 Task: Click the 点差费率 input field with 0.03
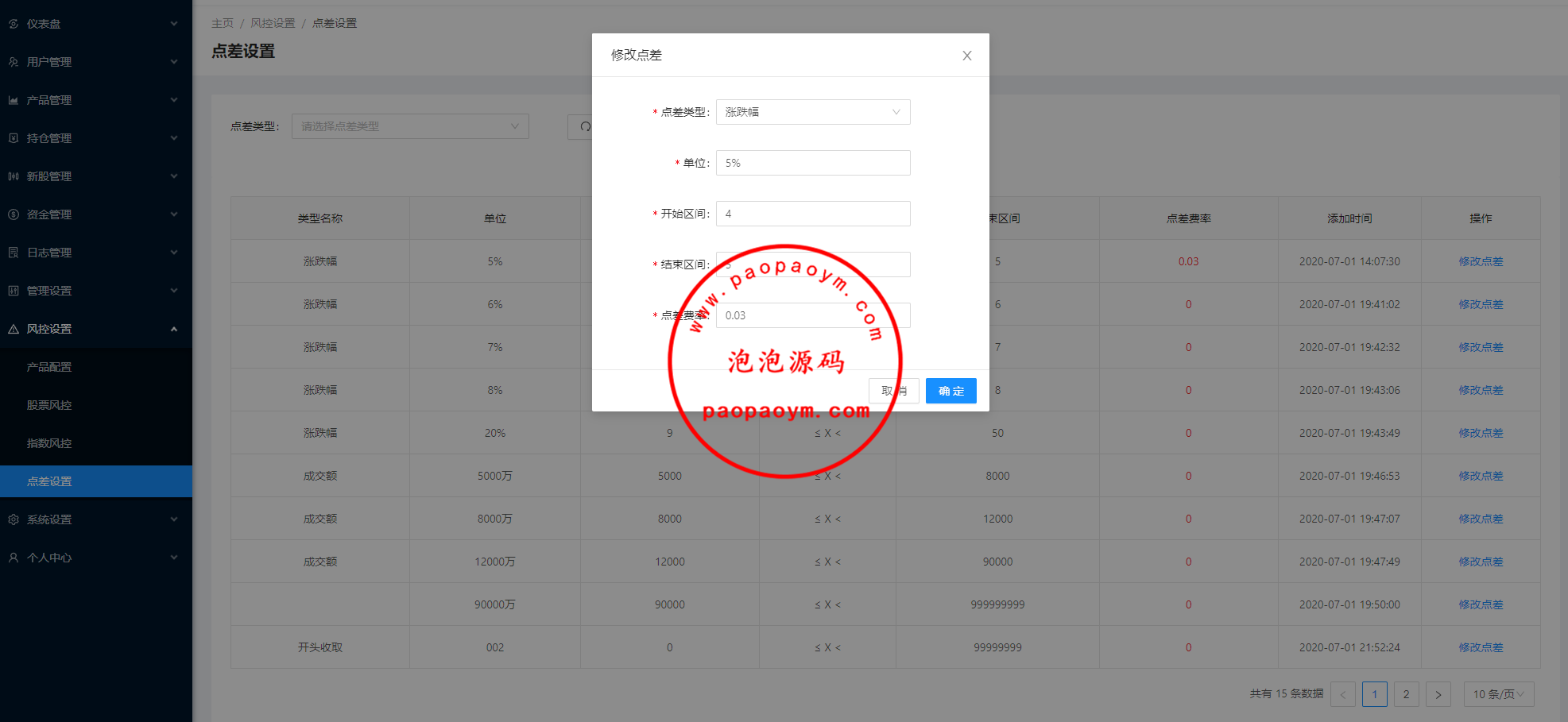[x=813, y=315]
